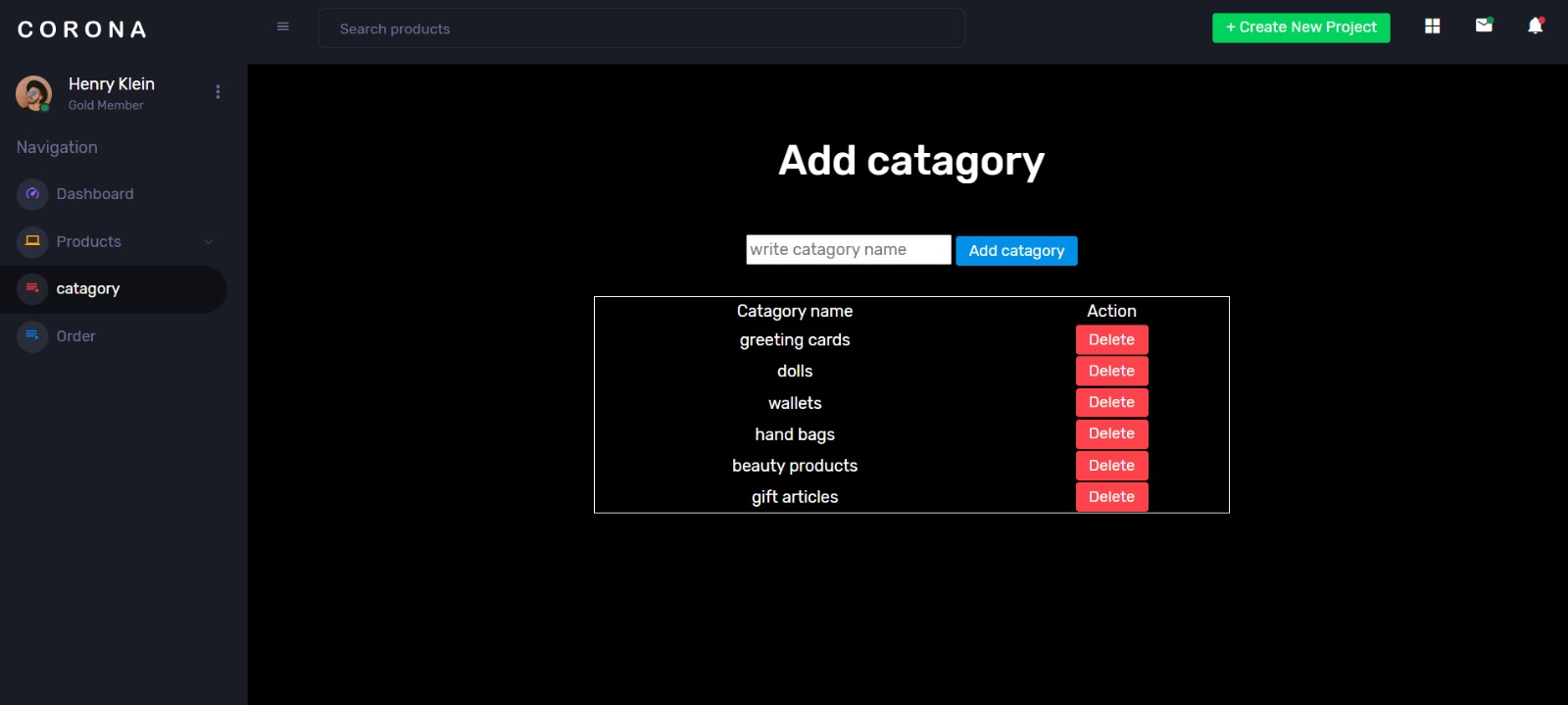Open the grid apps icon in header
The width and height of the screenshot is (1568, 705).
tap(1432, 26)
